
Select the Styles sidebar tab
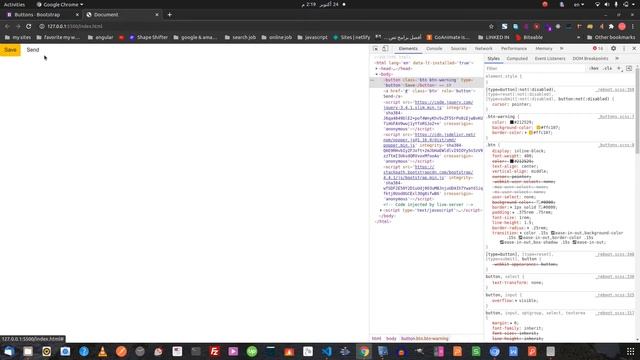(493, 58)
